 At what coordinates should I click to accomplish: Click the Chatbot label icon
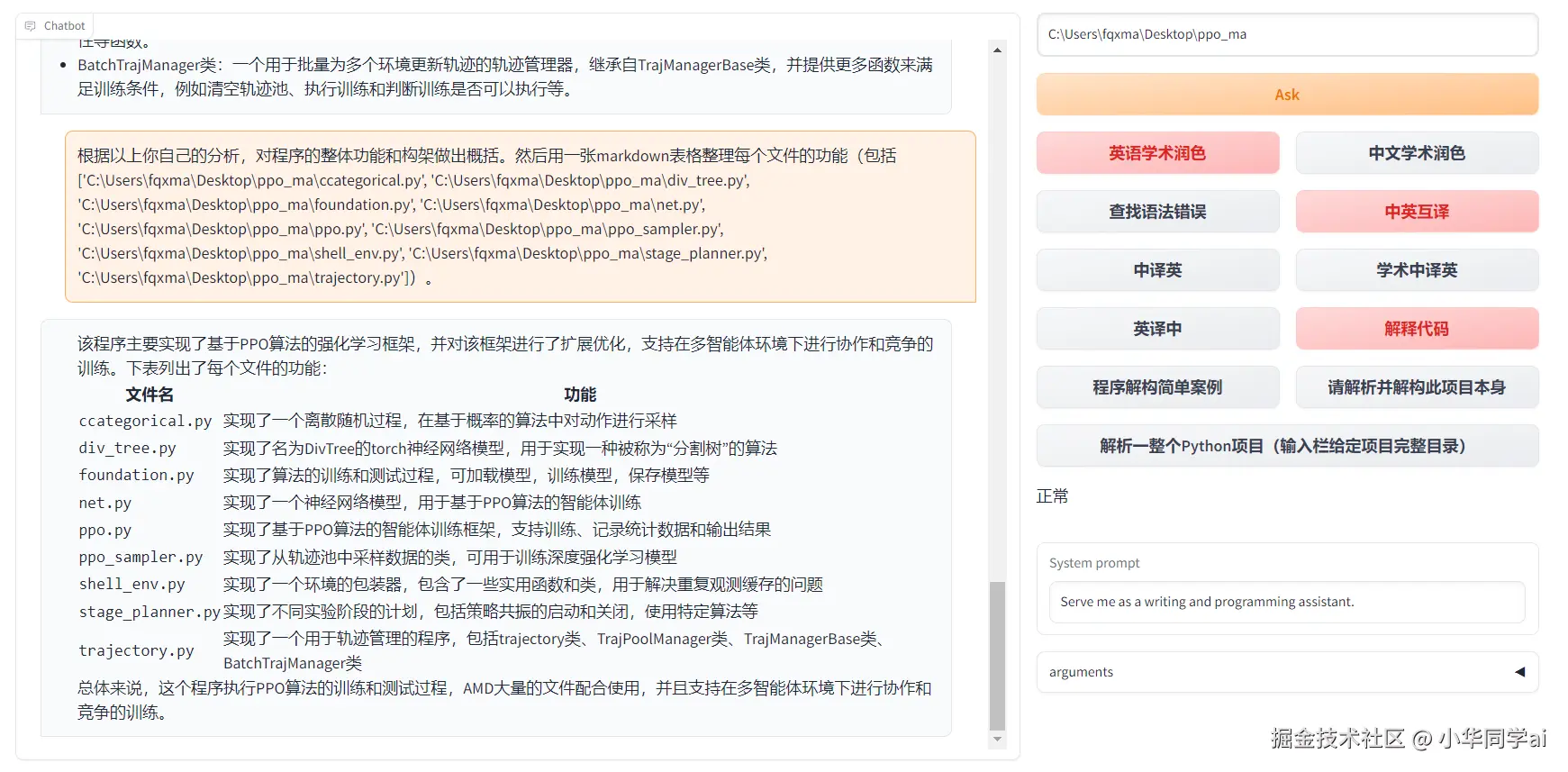tap(31, 26)
